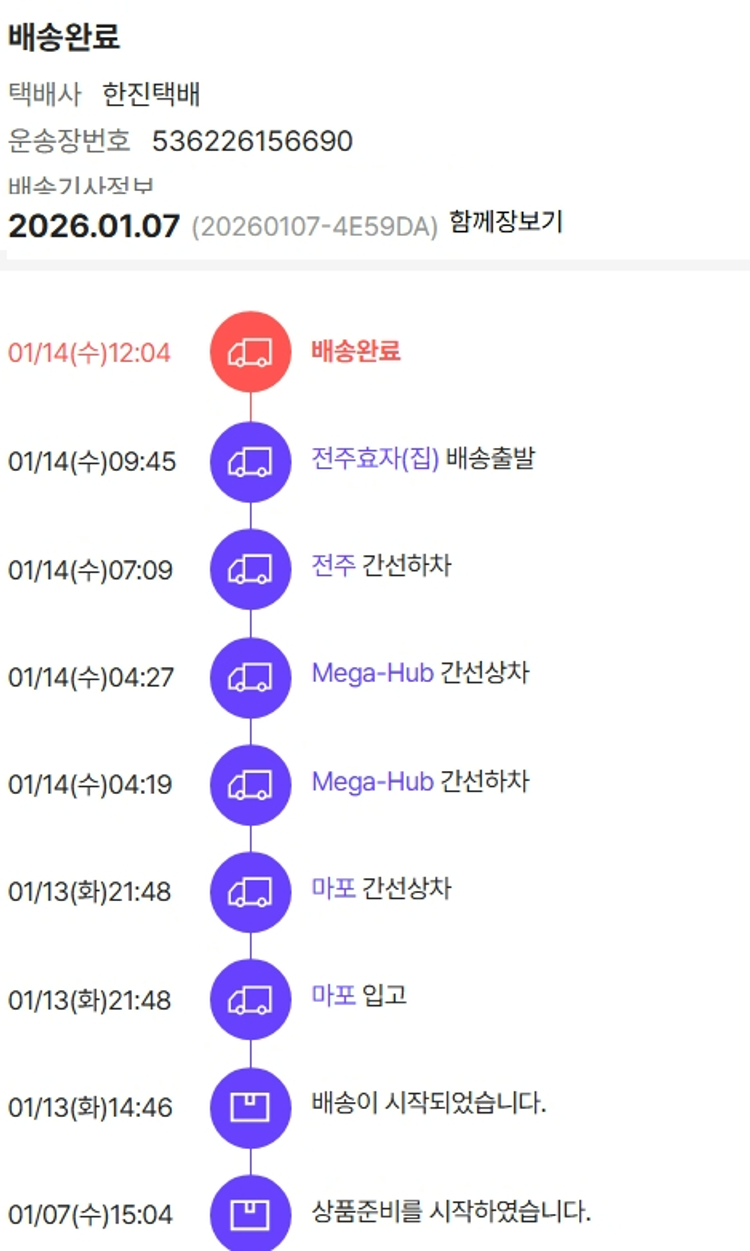
Task: Click truck icon for 전주효자(집) 배송출발
Action: (250, 461)
